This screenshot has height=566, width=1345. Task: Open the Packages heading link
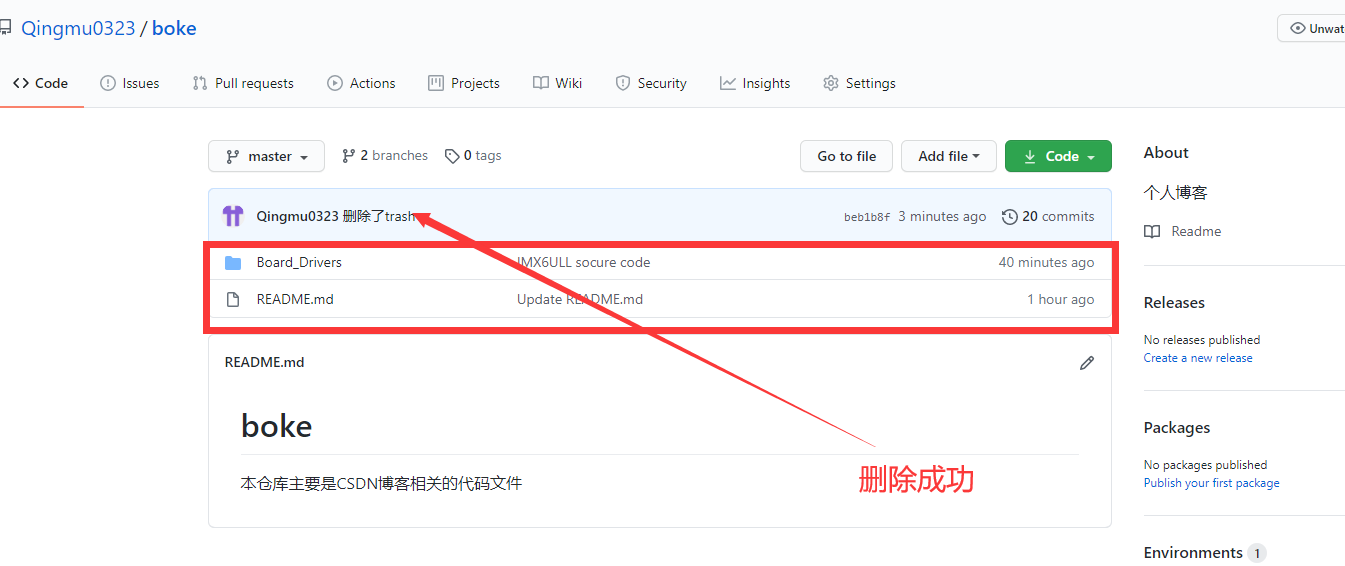[1177, 427]
